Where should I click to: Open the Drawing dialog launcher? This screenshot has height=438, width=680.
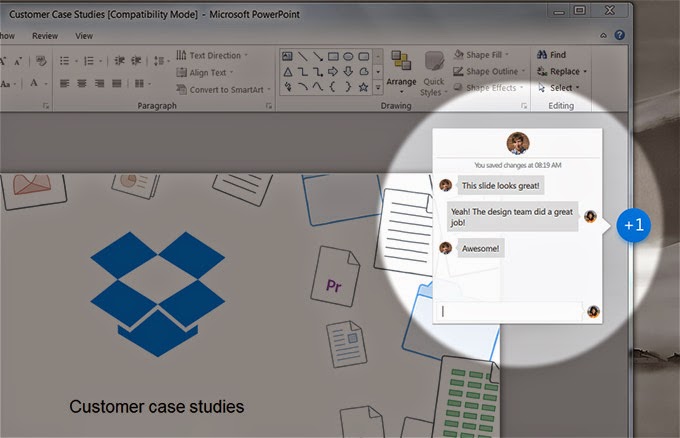coord(524,106)
